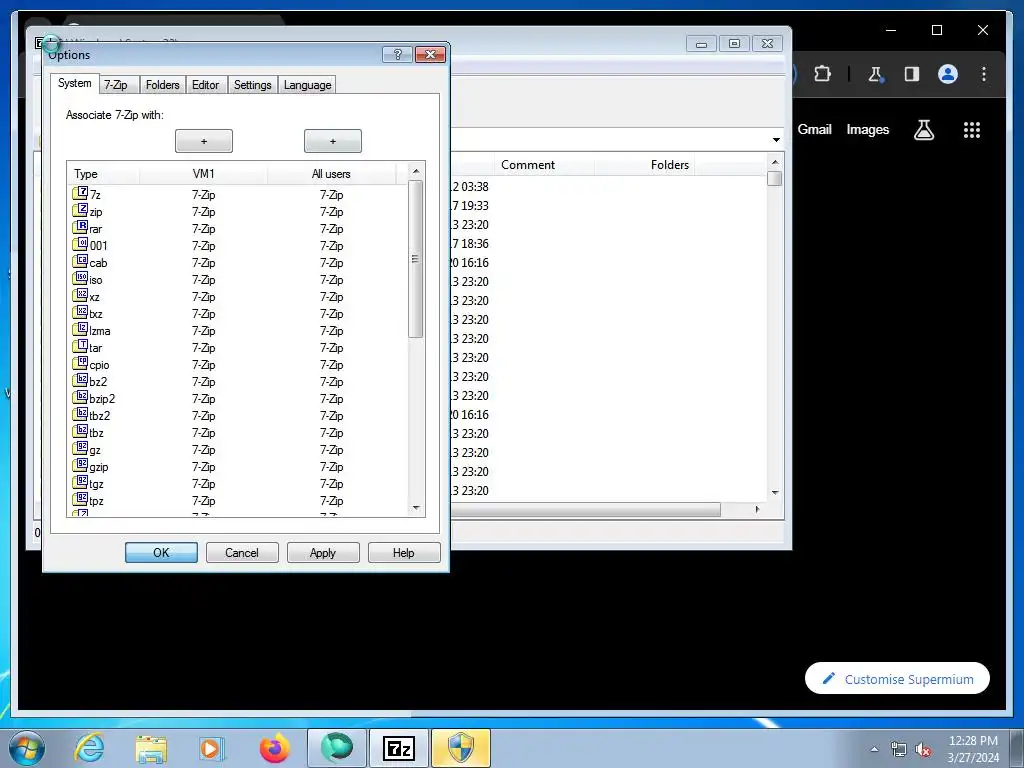Switch to the Editor tab
This screenshot has width=1024, height=768.
pyautogui.click(x=206, y=85)
